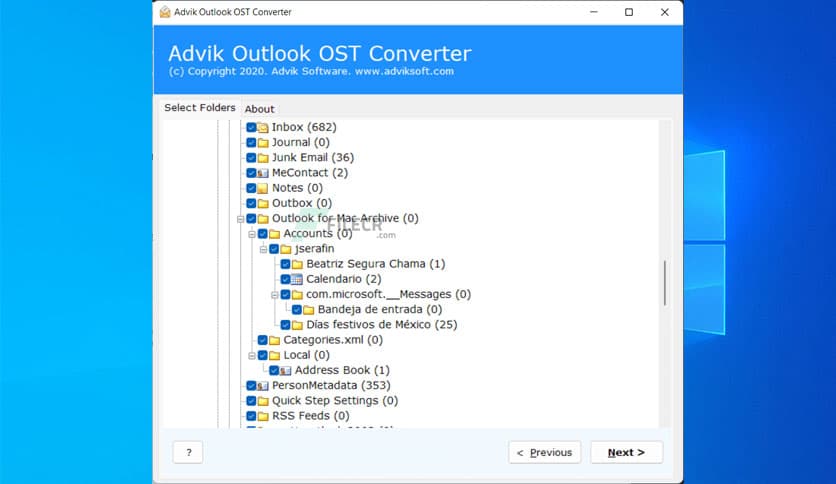Toggle the PersonMetadata (353) checkbox

pyautogui.click(x=251, y=386)
